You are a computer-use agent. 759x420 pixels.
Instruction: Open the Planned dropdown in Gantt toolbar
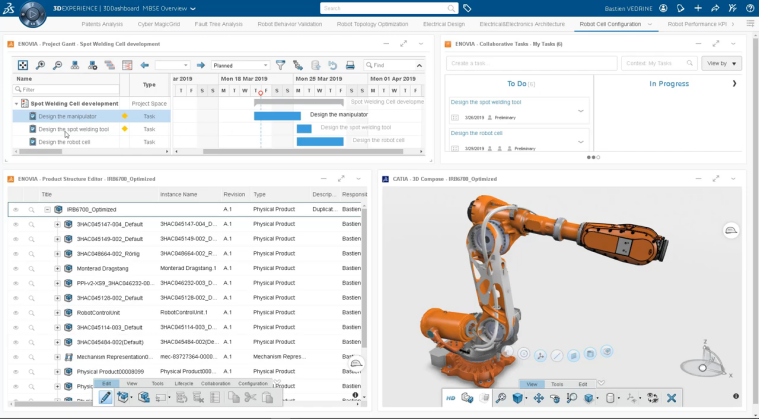tap(240, 65)
